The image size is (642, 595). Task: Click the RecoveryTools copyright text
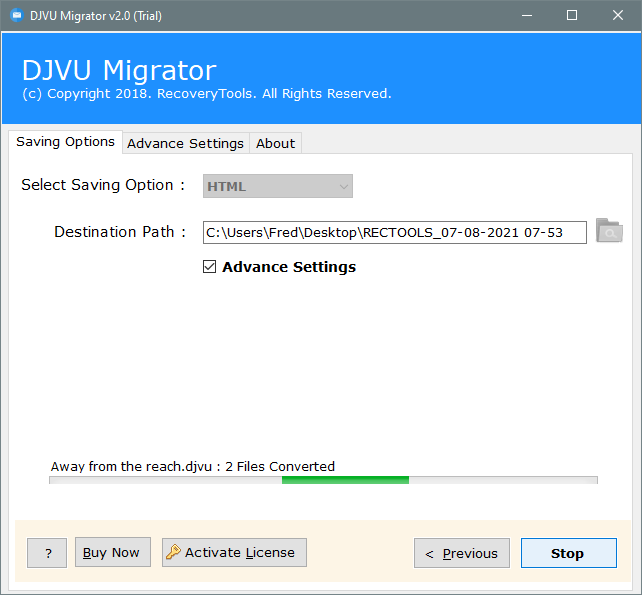click(207, 94)
